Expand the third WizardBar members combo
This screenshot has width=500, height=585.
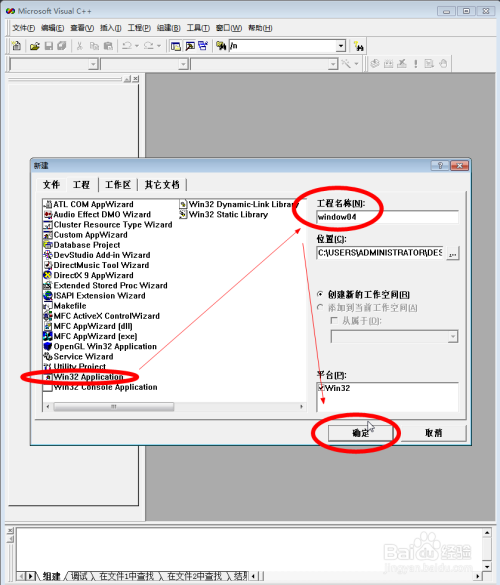(x=333, y=64)
